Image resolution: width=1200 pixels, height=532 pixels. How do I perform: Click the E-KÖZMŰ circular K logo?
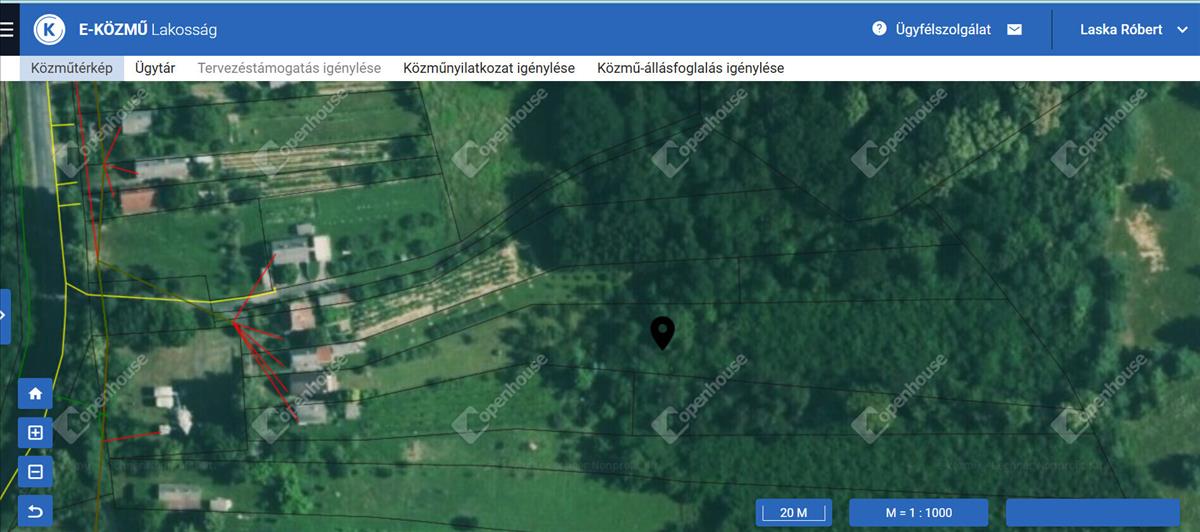[49, 29]
